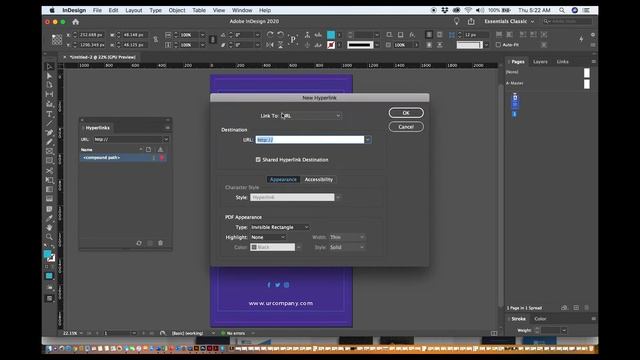Select the Zoom tool
Screen dimensions: 640x360
click(x=49, y=237)
